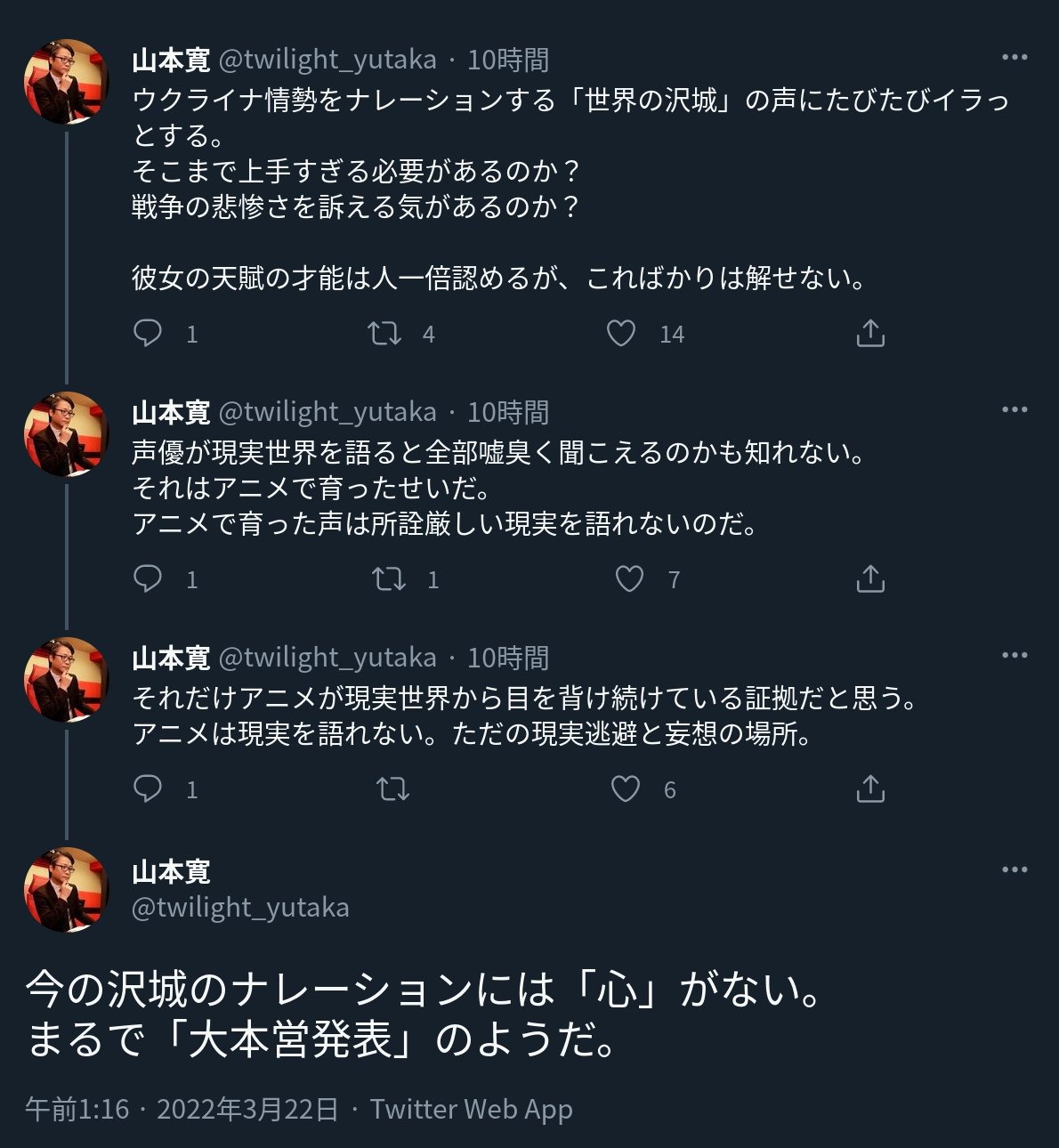This screenshot has width=1059, height=1148.
Task: Open more options on the first tweet
Action: [x=1015, y=58]
